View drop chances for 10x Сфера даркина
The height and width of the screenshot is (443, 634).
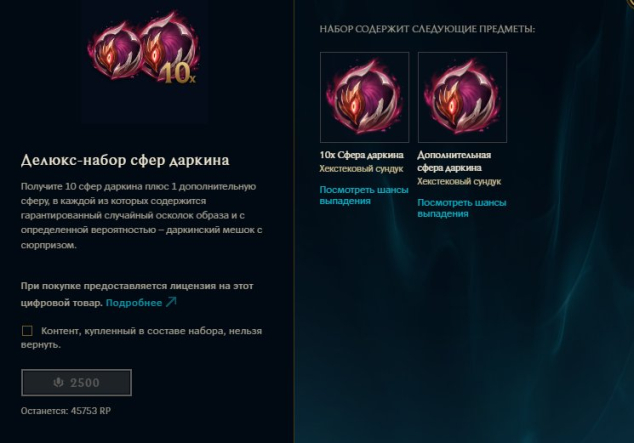(364, 195)
